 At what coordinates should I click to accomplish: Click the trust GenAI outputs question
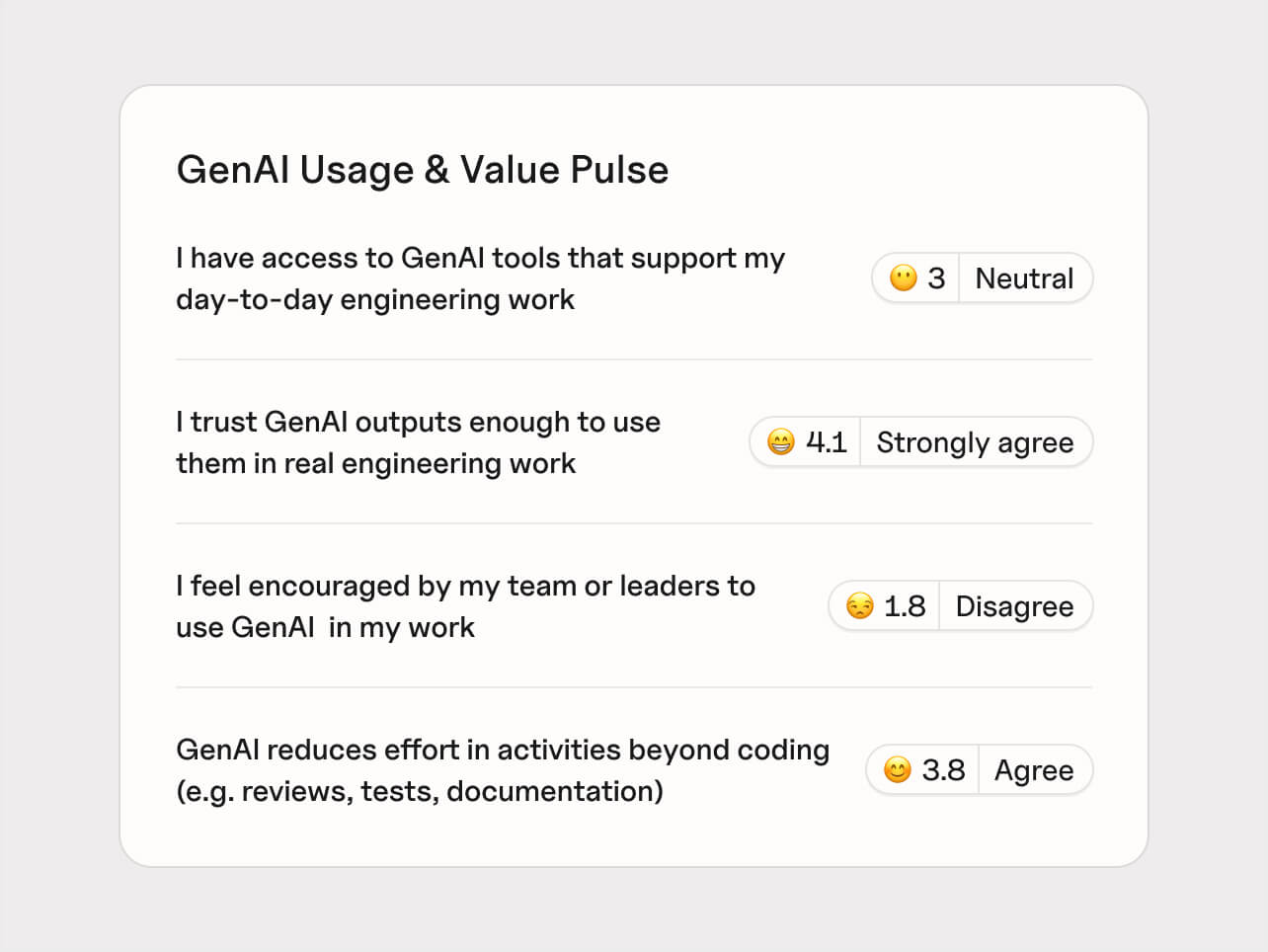pos(418,442)
